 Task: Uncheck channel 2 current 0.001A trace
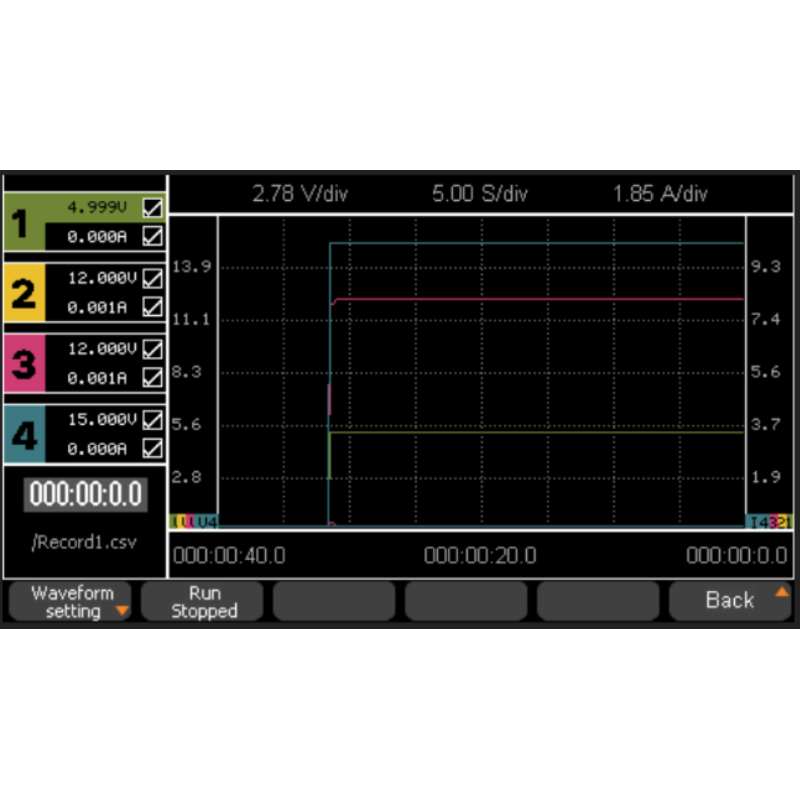click(153, 307)
